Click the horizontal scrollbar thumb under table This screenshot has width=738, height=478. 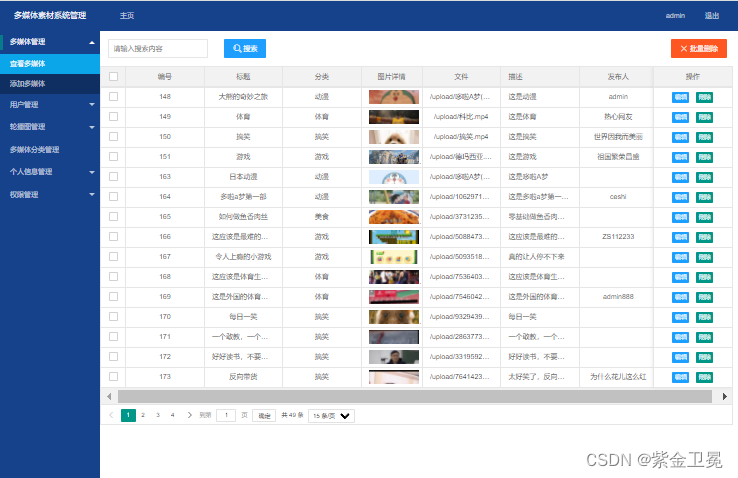(415, 397)
